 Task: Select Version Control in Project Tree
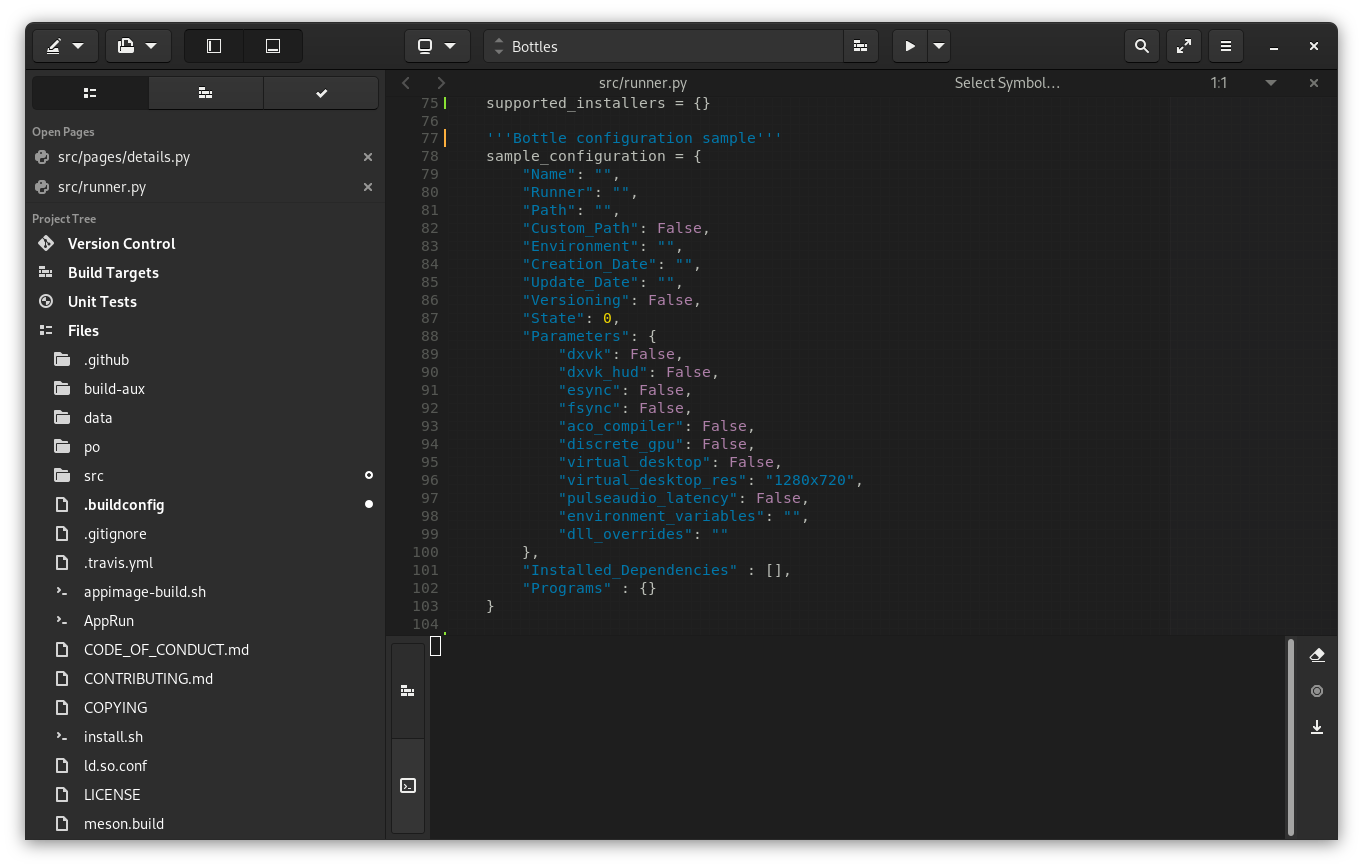click(121, 244)
